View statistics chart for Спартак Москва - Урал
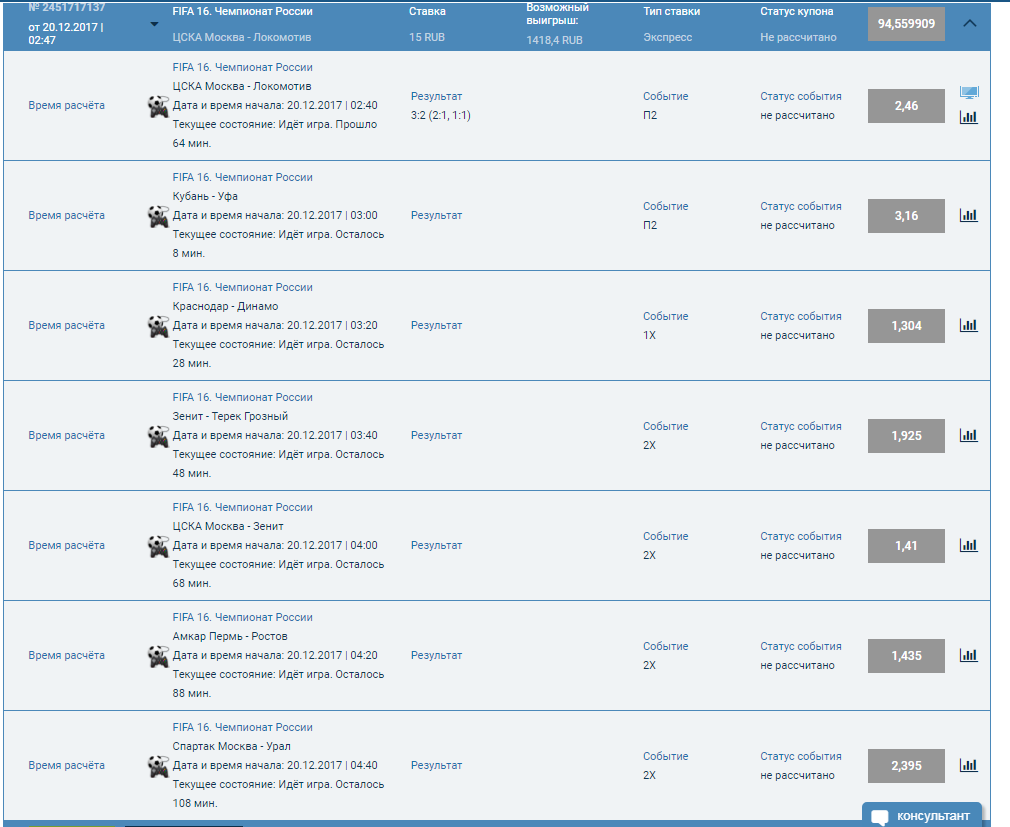This screenshot has height=827, width=1010. coord(968,765)
